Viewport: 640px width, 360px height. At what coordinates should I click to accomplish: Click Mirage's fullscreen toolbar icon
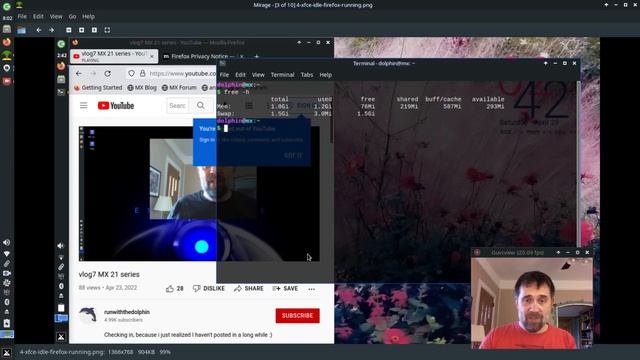[107, 30]
